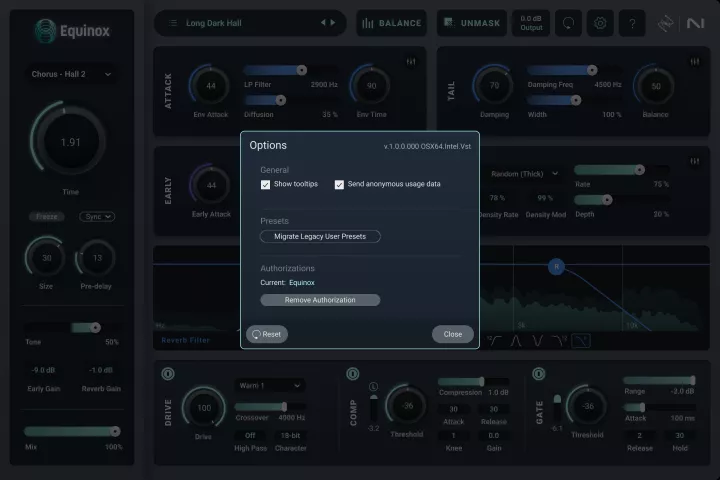Open the Random (Thick) modulation dropdown
The height and width of the screenshot is (480, 720).
click(x=524, y=174)
